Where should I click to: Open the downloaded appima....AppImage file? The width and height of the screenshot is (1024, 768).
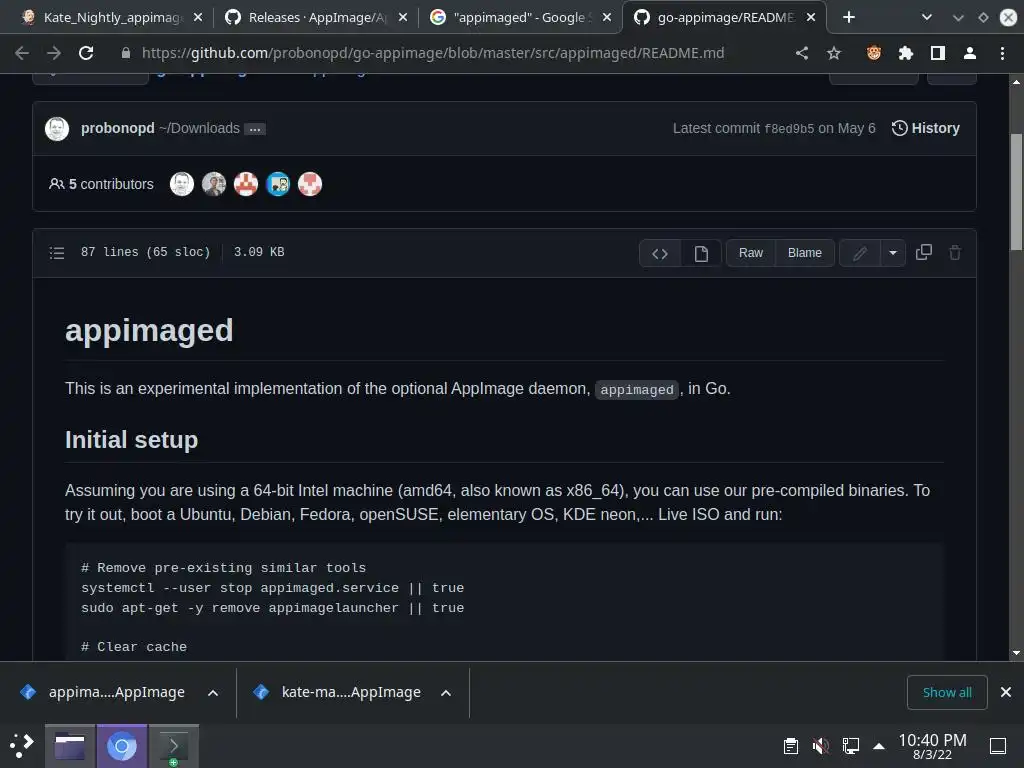click(103, 692)
